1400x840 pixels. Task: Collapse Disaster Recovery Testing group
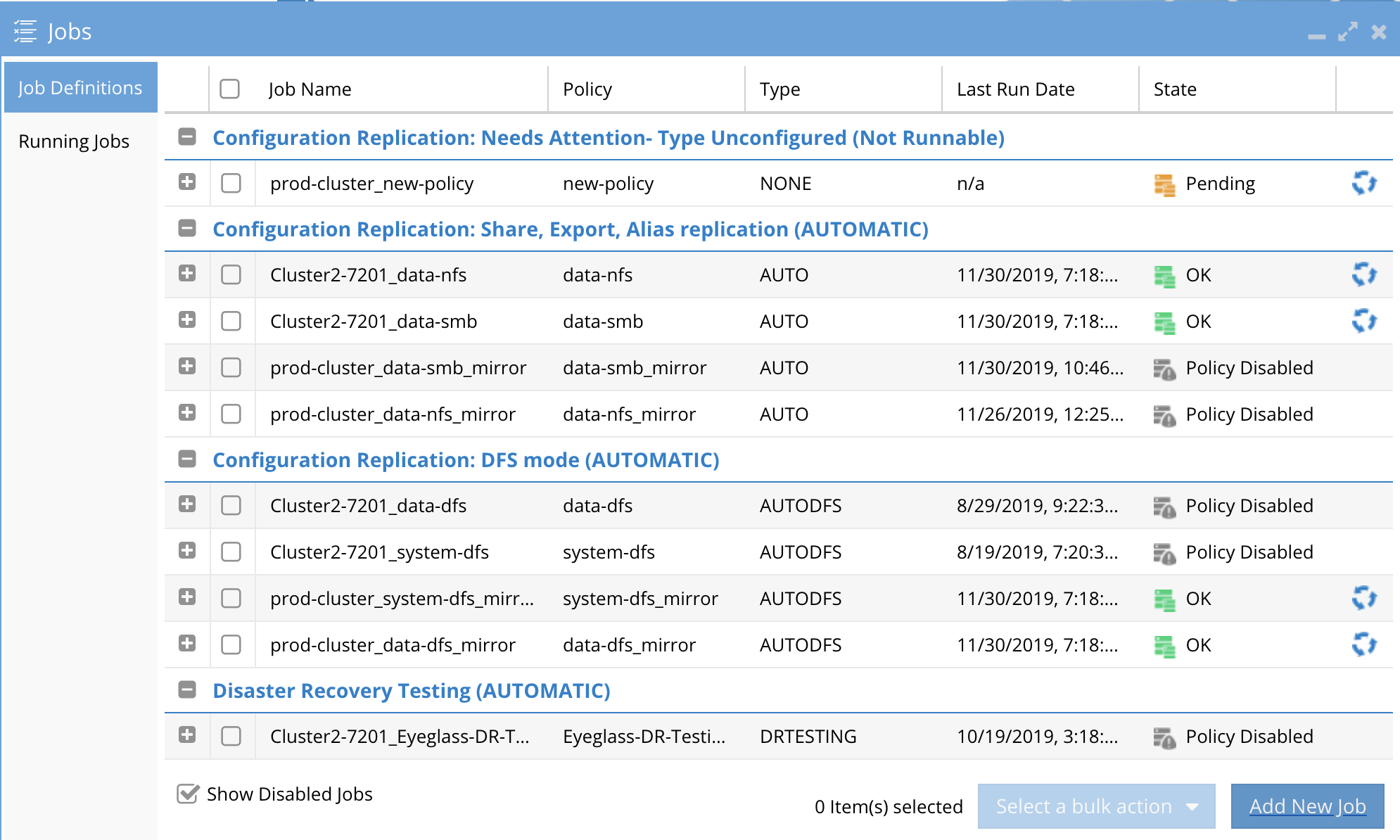pos(187,689)
